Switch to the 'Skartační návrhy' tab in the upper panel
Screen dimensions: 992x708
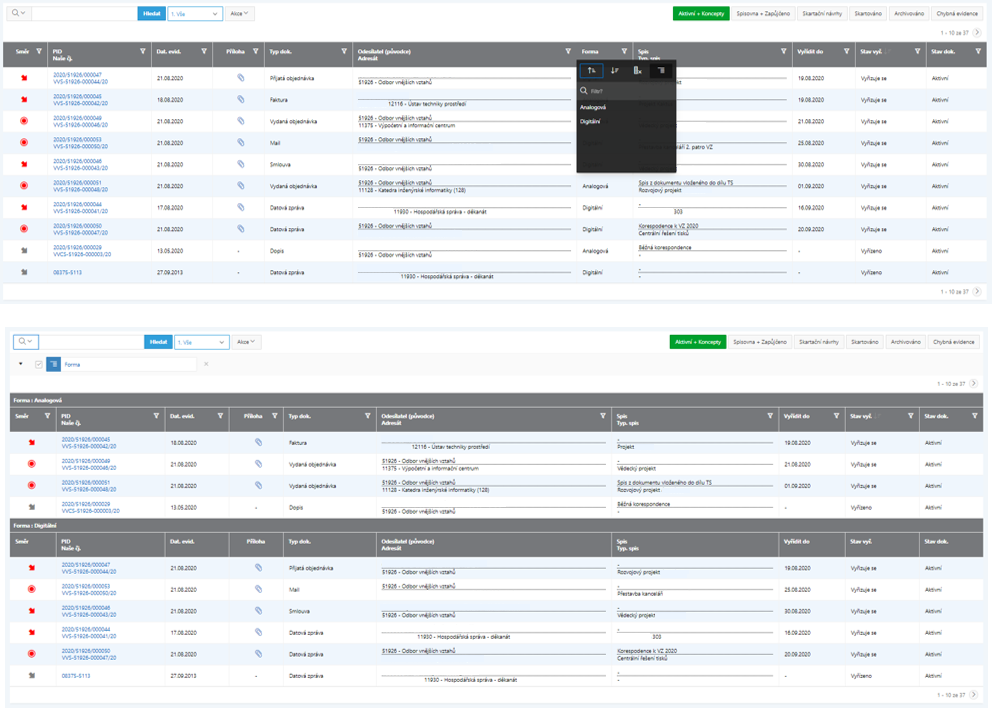822,13
